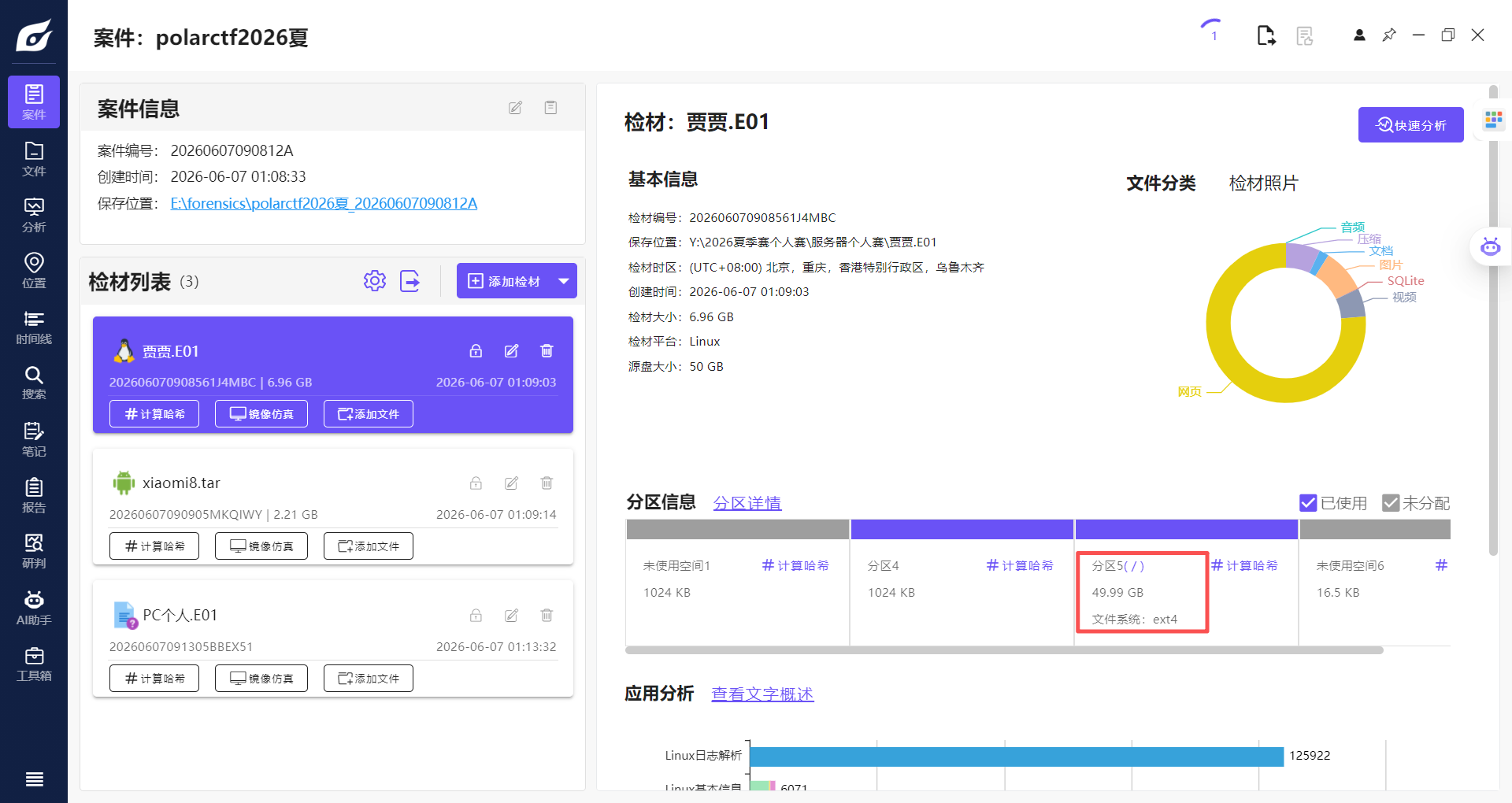Open the 案件 sidebar section
This screenshot has width=1512, height=803.
tap(34, 102)
